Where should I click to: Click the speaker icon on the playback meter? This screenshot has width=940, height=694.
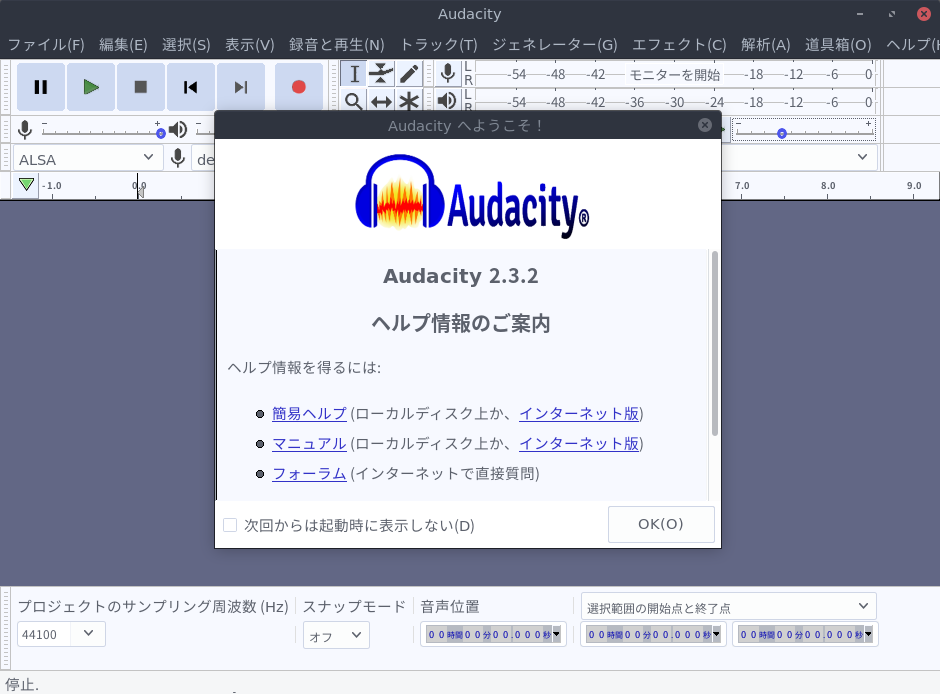tap(446, 100)
